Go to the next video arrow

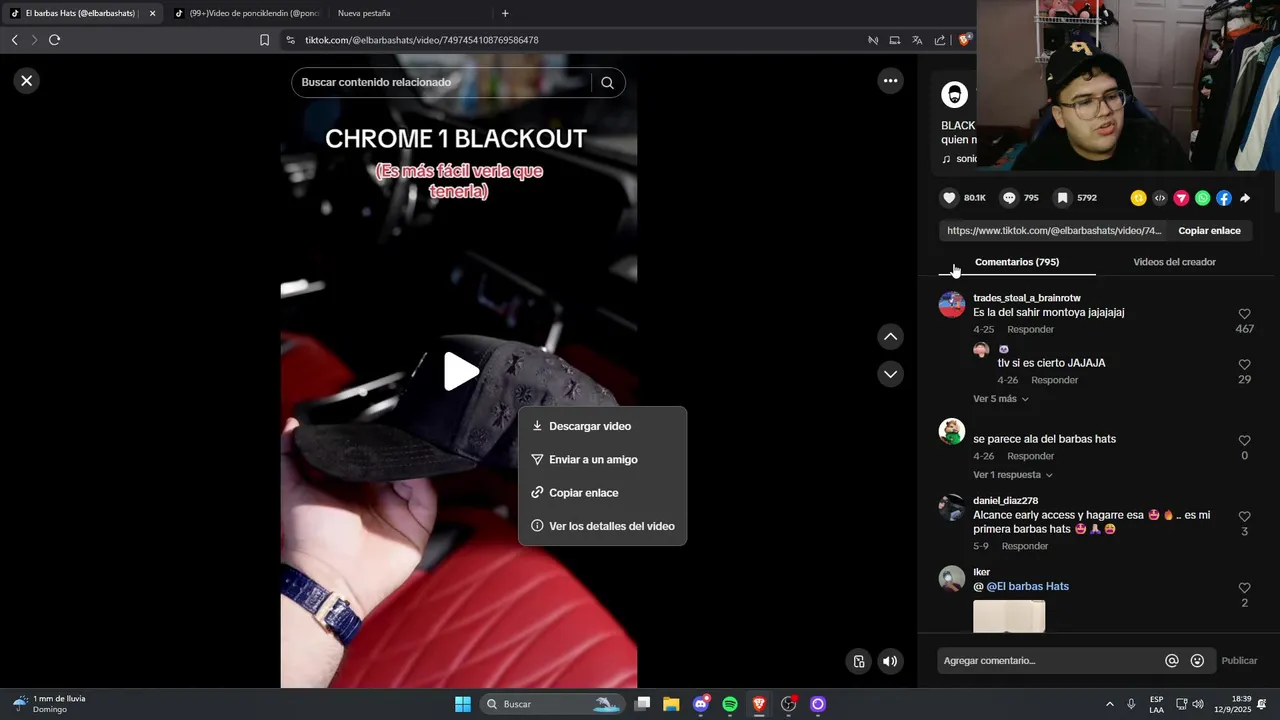pos(890,374)
